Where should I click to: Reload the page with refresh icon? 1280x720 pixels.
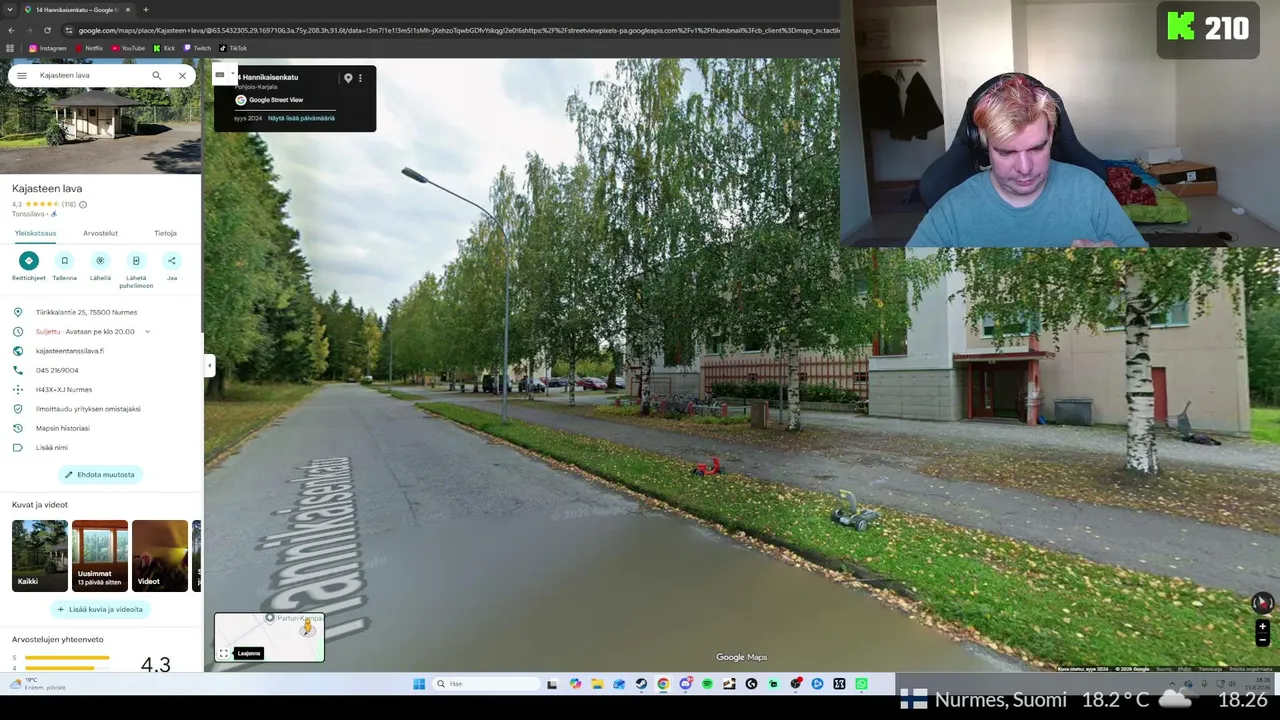tap(47, 30)
